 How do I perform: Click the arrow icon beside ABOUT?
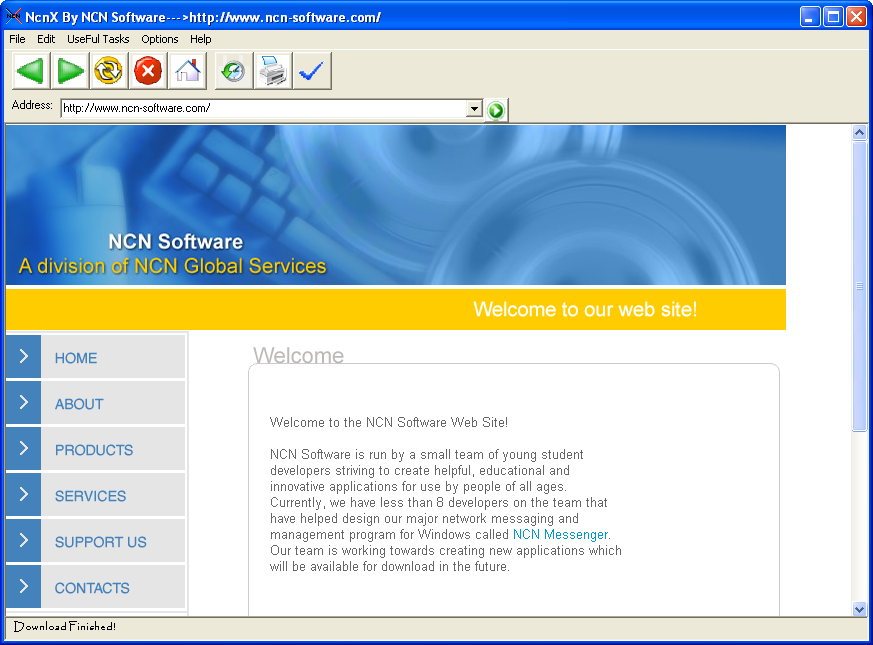(x=23, y=403)
